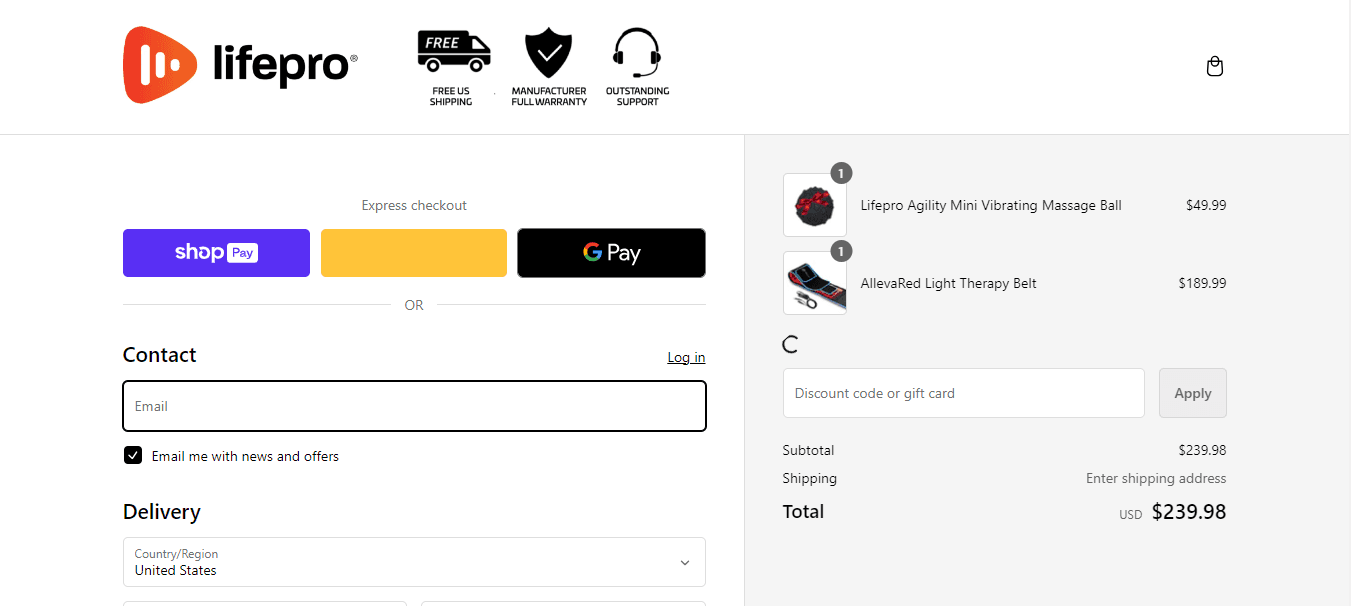
Task: Click the quantity badge on Light Therapy Belt
Action: coord(841,251)
